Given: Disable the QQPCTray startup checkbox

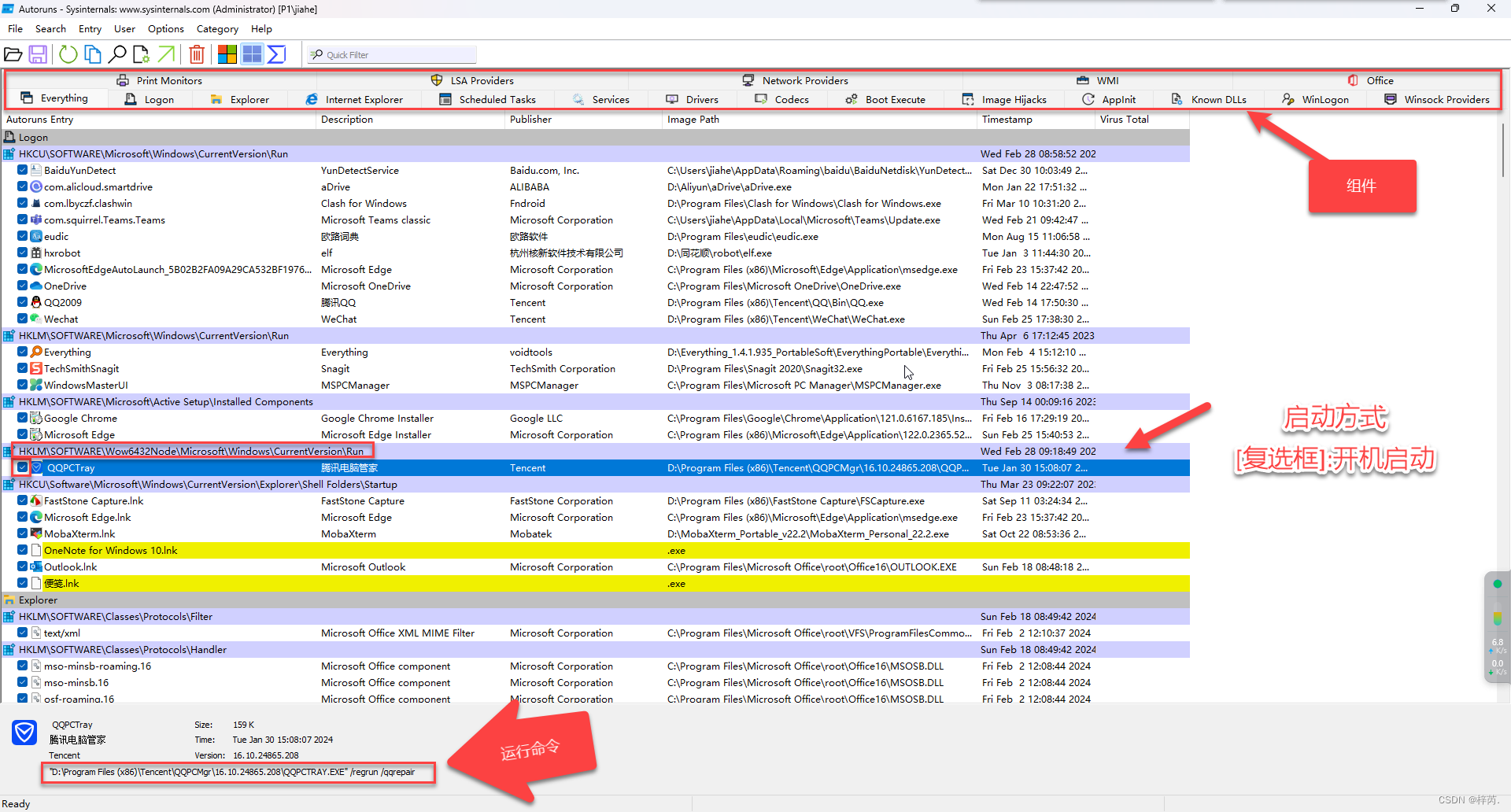Looking at the screenshot, I should pyautogui.click(x=23, y=467).
